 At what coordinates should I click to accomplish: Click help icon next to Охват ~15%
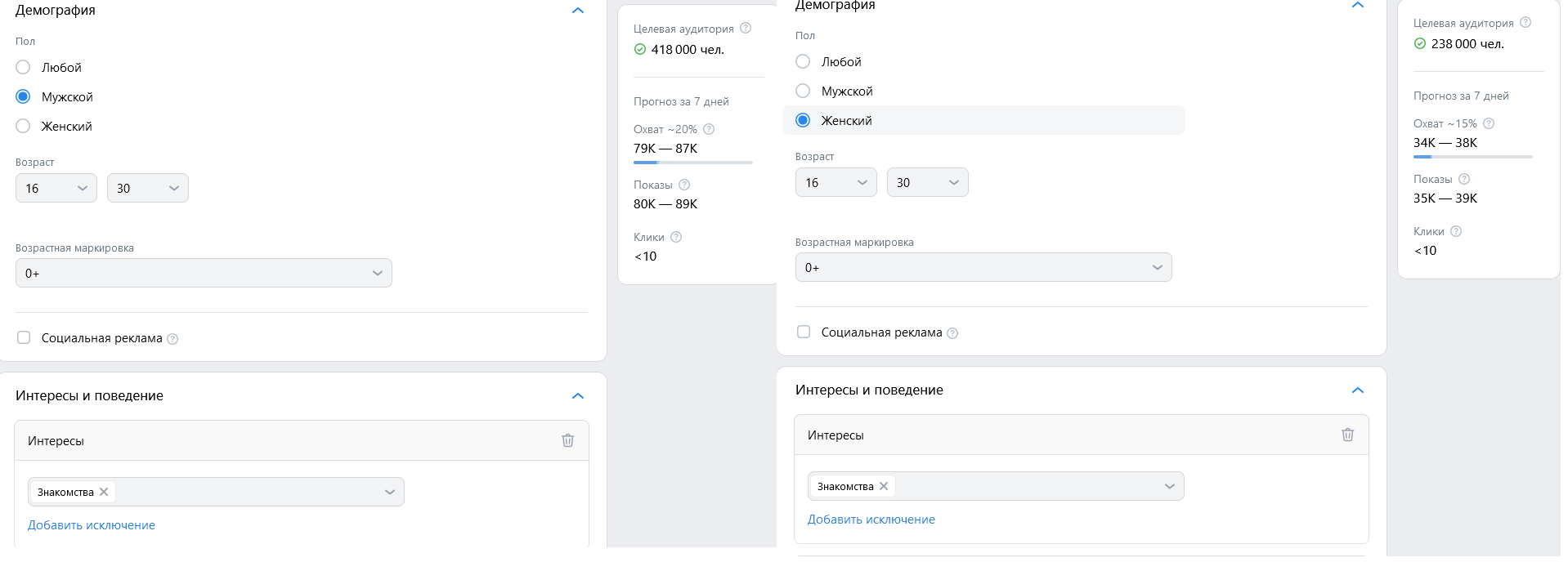[1489, 123]
